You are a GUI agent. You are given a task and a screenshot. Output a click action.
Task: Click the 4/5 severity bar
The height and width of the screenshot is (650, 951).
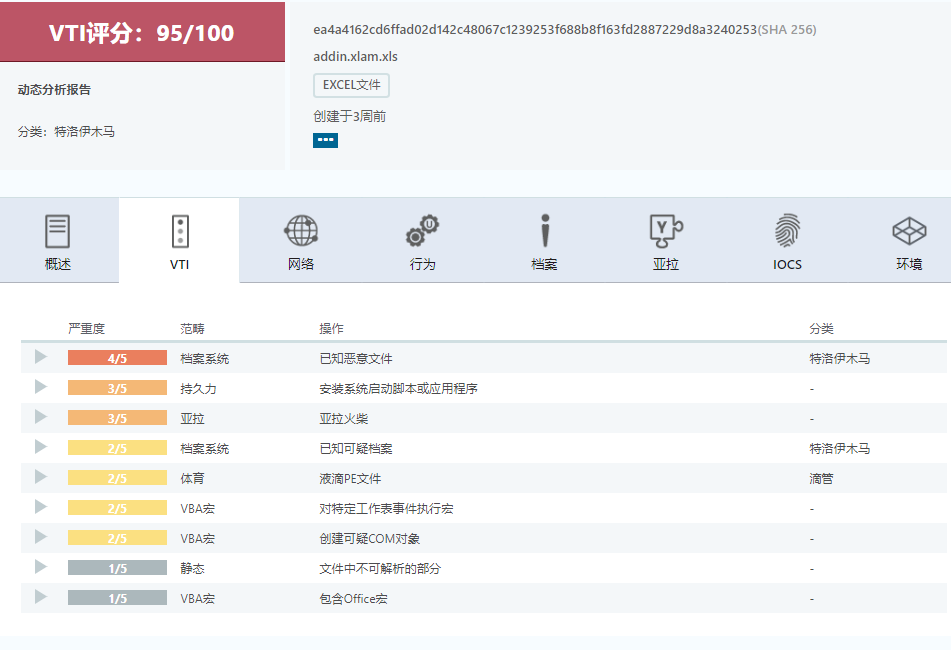(x=117, y=358)
